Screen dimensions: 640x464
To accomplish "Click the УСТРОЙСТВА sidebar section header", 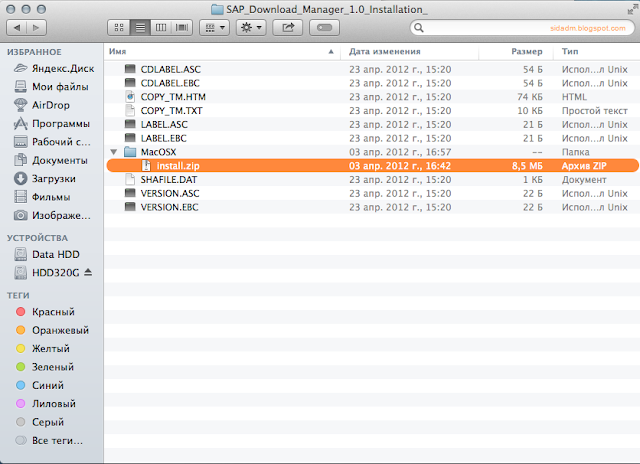I will pyautogui.click(x=37, y=238).
